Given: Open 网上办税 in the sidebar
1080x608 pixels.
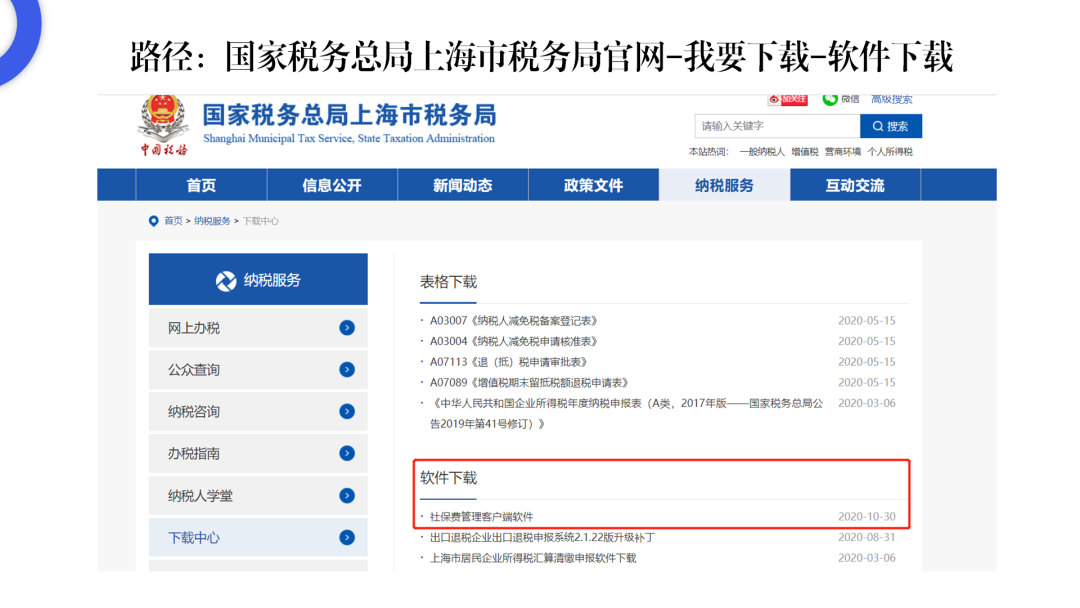Looking at the screenshot, I should pos(258,328).
